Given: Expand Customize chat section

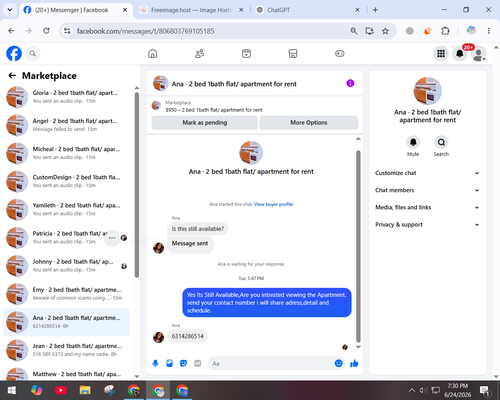Looking at the screenshot, I should [x=427, y=173].
